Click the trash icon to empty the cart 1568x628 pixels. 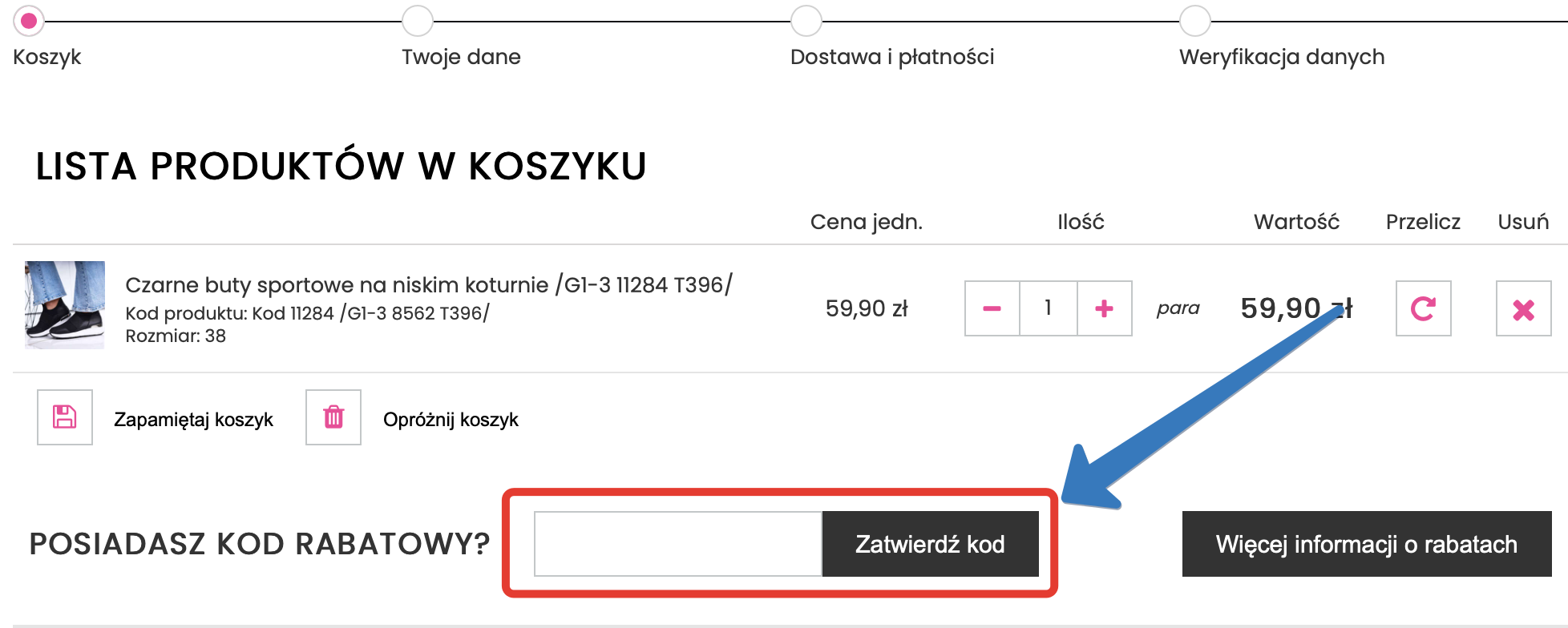click(333, 417)
